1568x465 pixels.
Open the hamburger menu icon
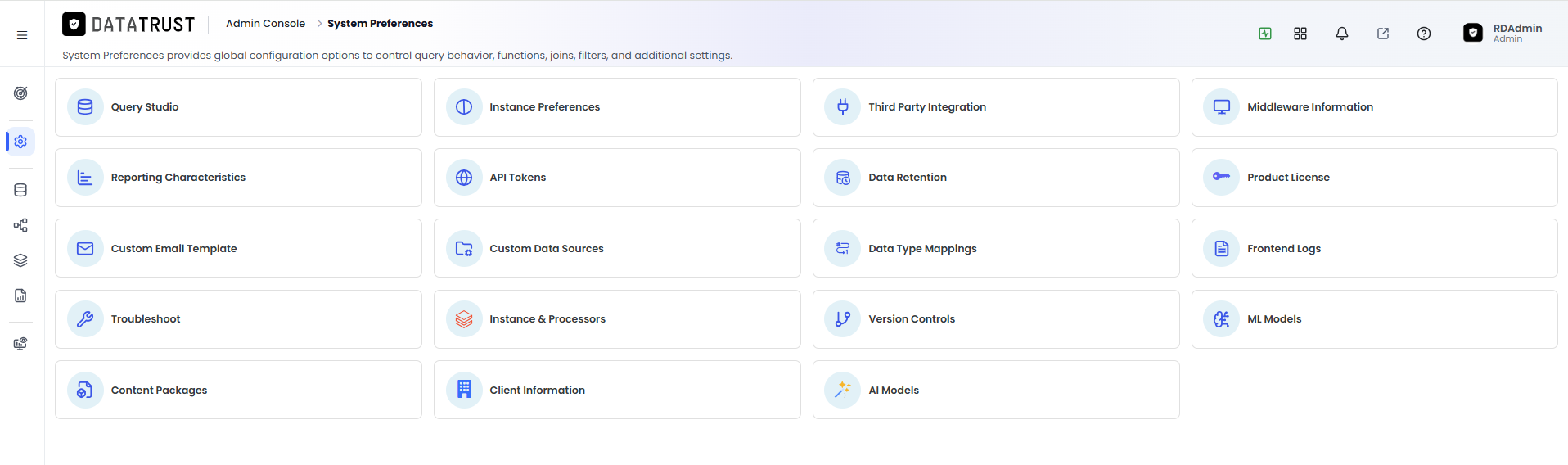pos(22,35)
